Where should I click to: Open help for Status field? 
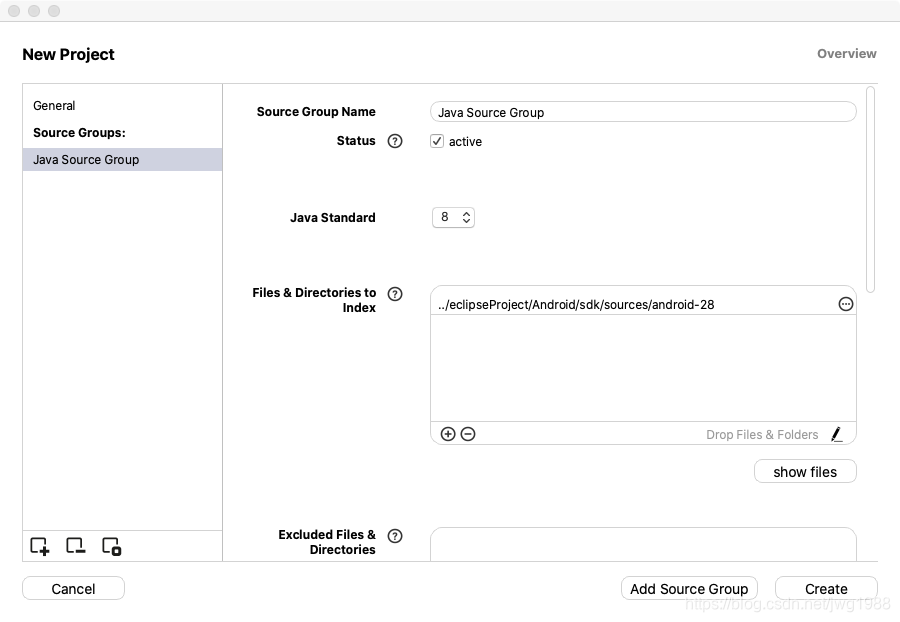click(395, 141)
